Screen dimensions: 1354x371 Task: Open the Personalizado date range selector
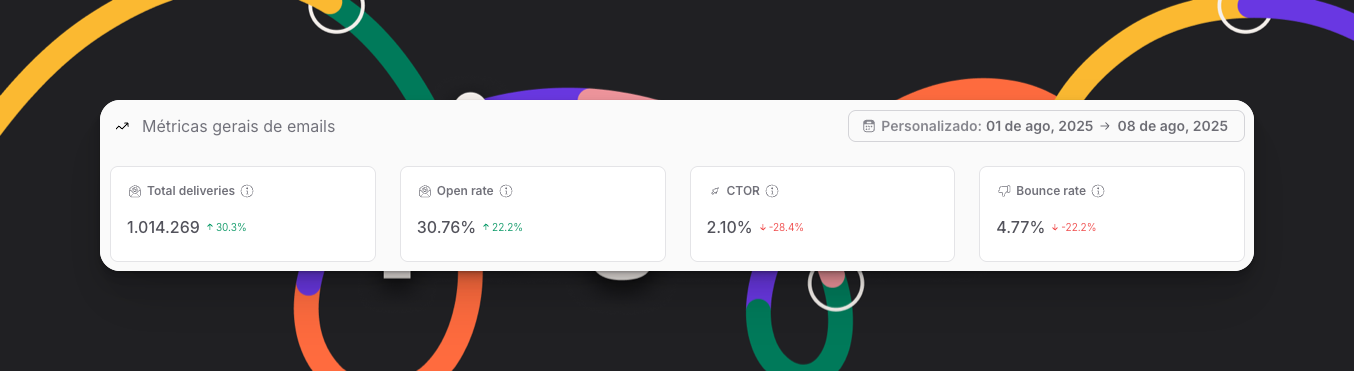[1046, 126]
